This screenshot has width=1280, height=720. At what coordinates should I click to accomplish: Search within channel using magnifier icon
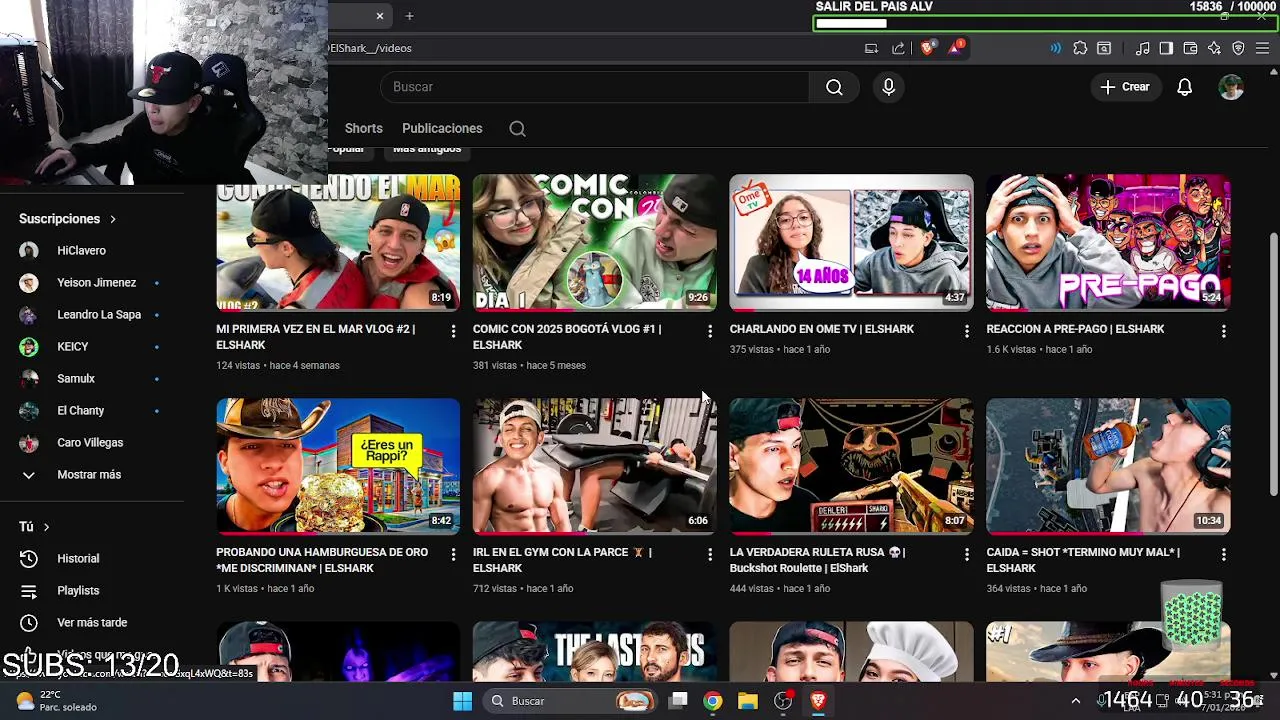517,129
